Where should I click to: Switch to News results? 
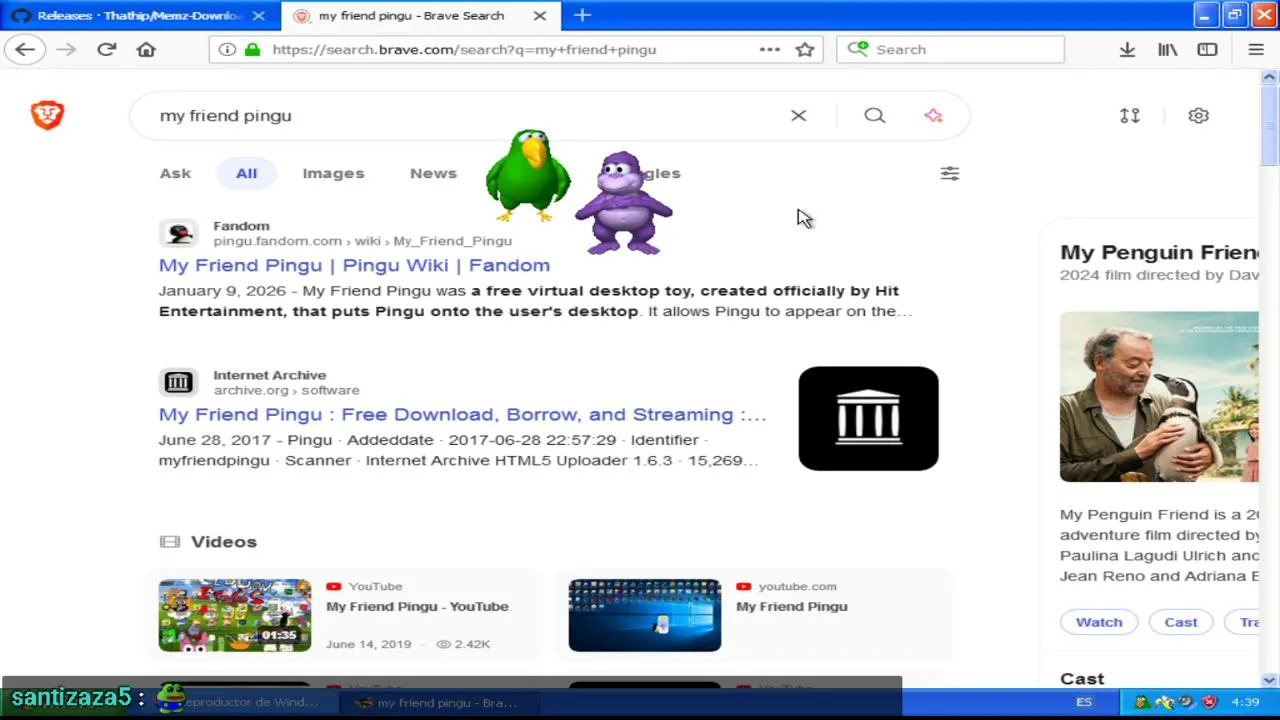pos(433,173)
